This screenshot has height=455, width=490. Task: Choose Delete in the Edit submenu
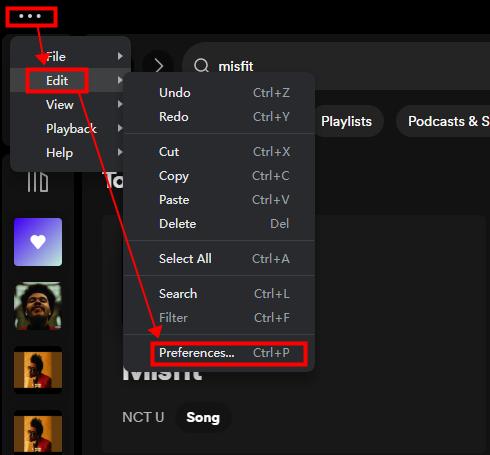point(219,224)
